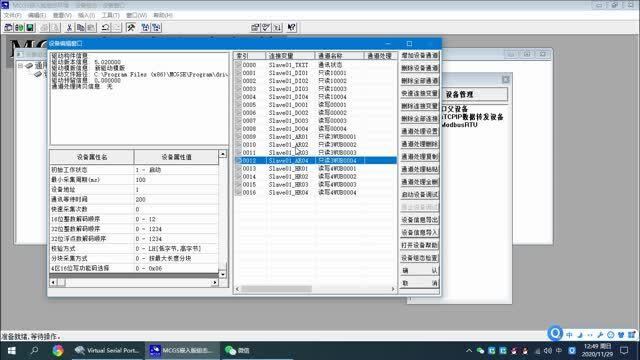Click the Copy toolbar icon
The width and height of the screenshot is (640, 360).
(80, 27)
